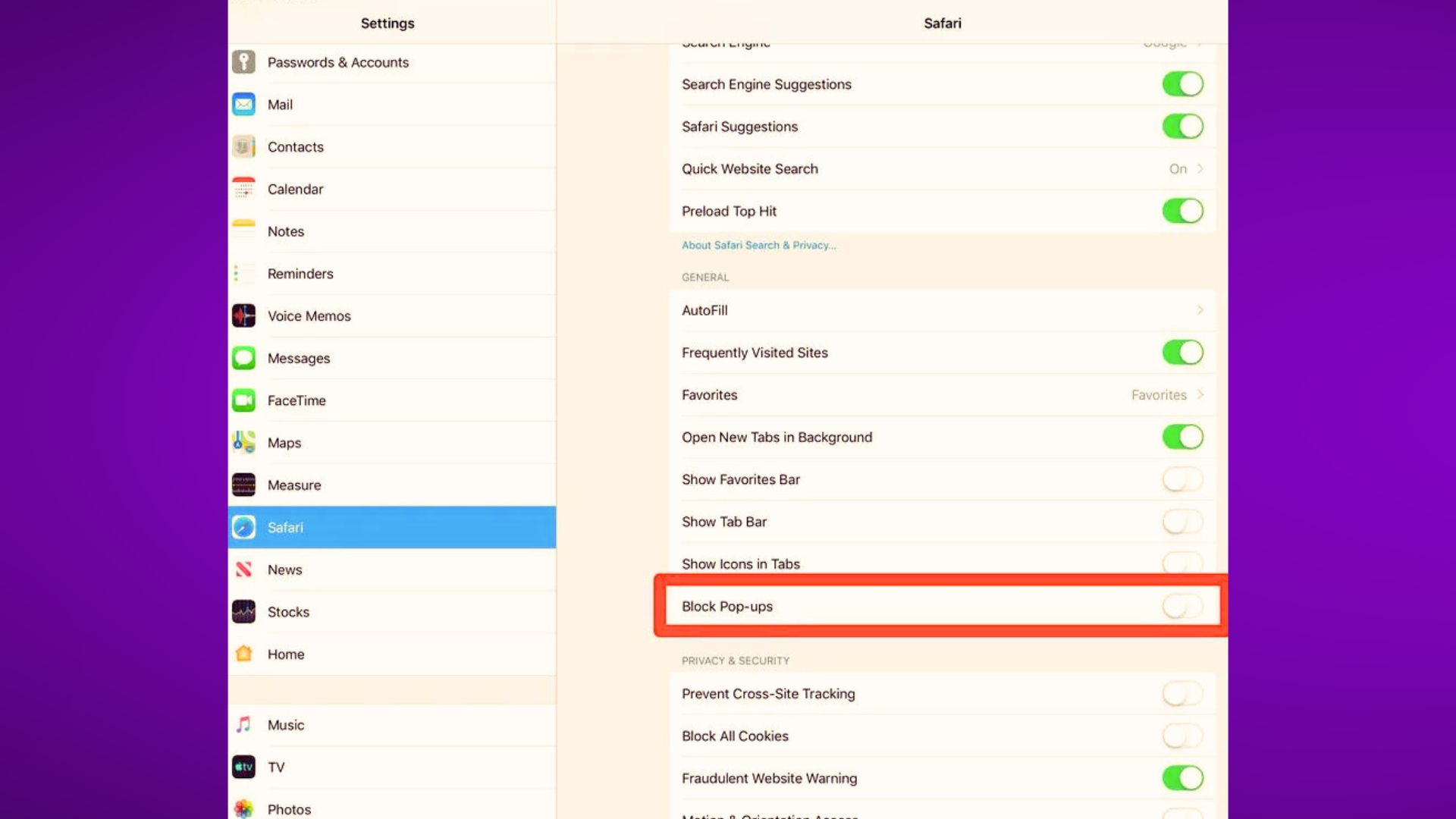This screenshot has height=819, width=1456.
Task: Enable the Show Tab Bar switch
Action: tap(1182, 522)
